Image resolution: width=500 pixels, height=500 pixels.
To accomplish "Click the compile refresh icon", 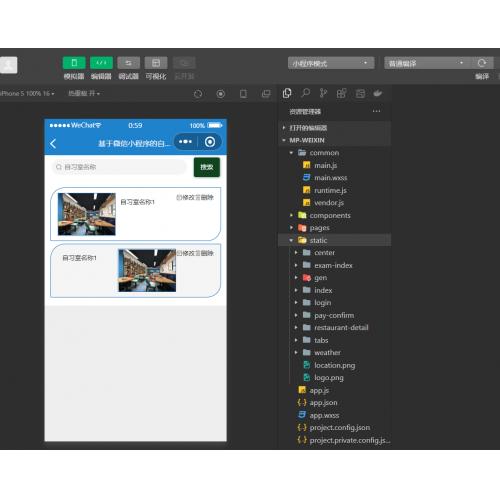I will tap(482, 63).
